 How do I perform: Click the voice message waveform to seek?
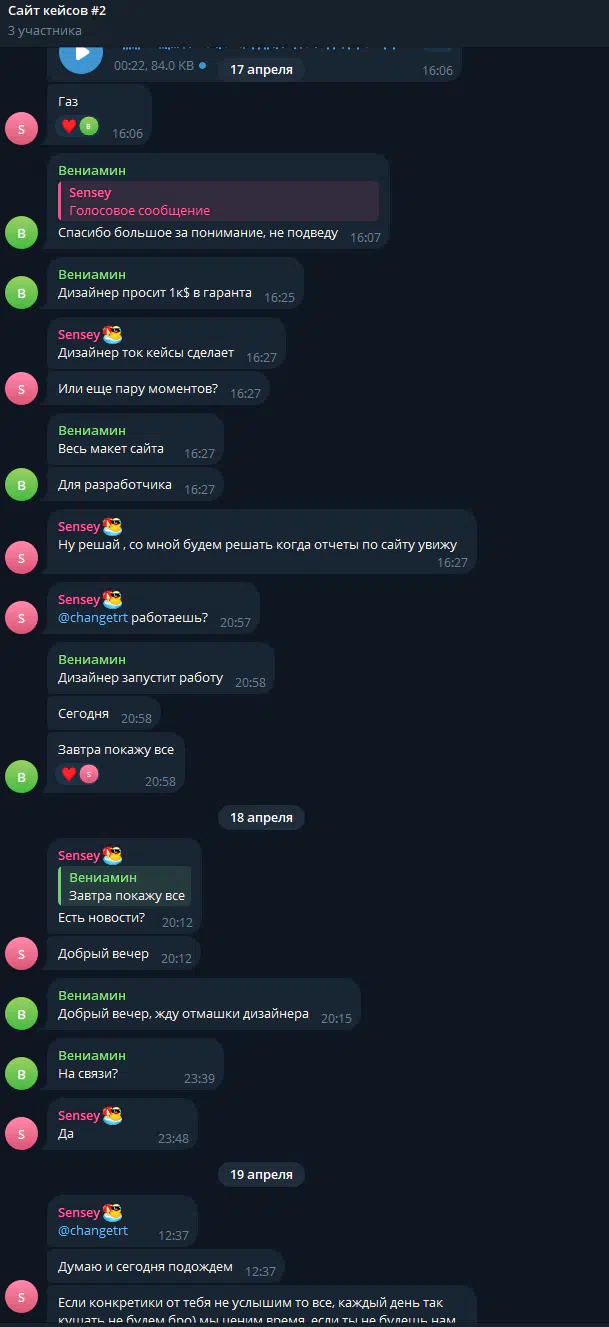click(260, 45)
